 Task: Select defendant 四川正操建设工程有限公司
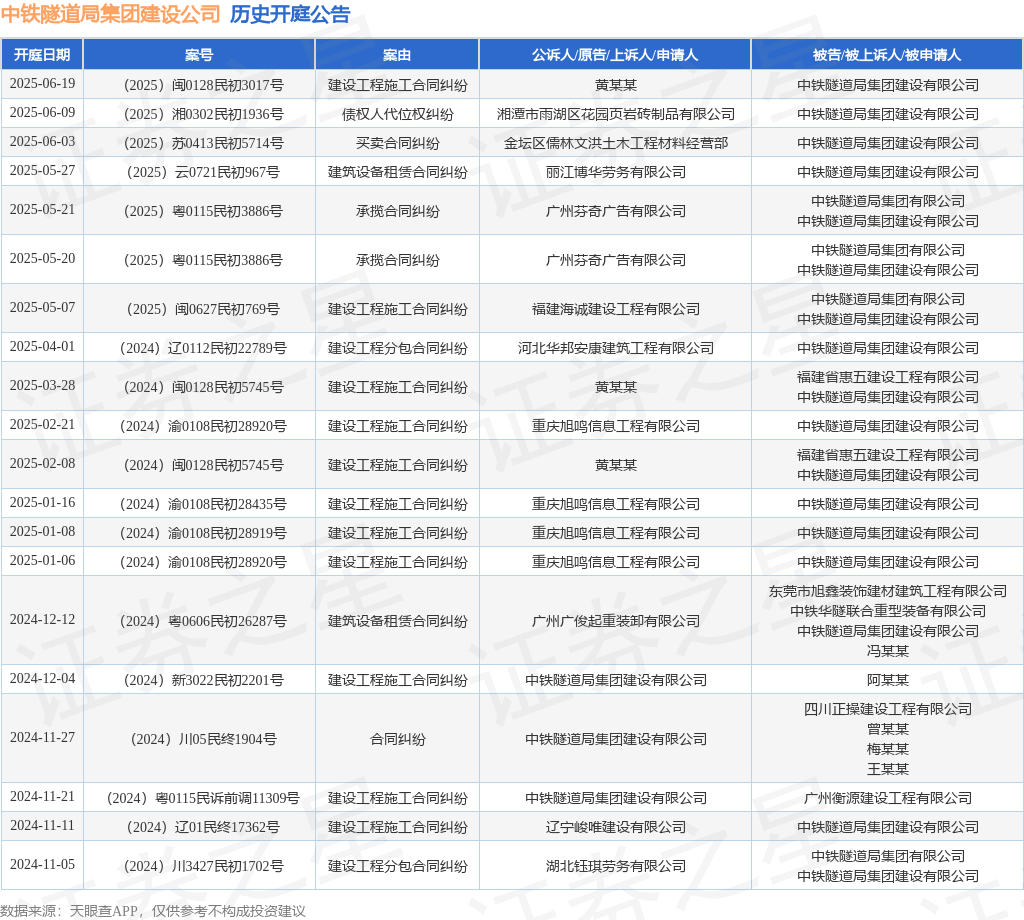coord(888,710)
